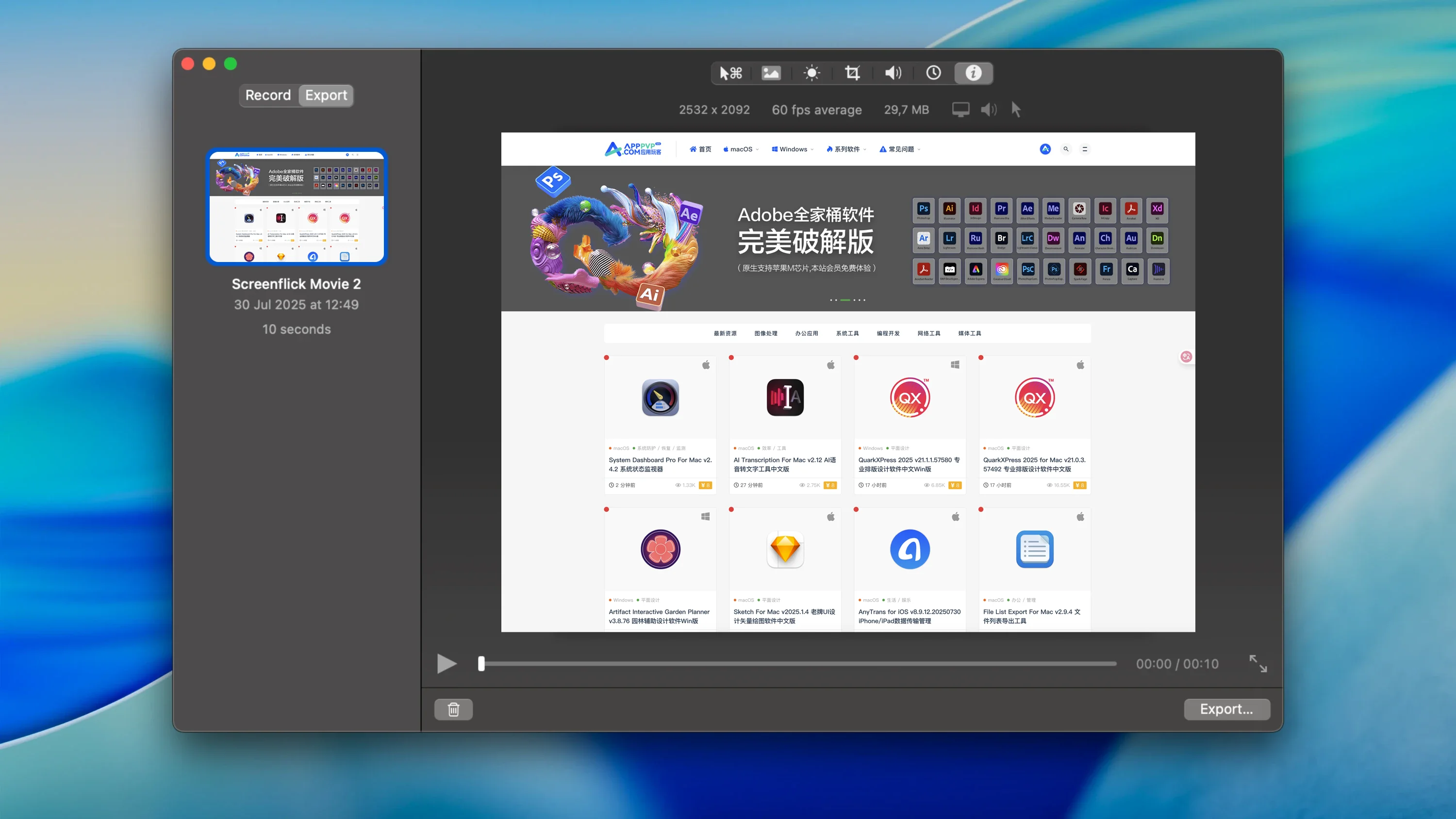Image resolution: width=1456 pixels, height=819 pixels.
Task: Select the 图像处理 category tab
Action: point(765,333)
